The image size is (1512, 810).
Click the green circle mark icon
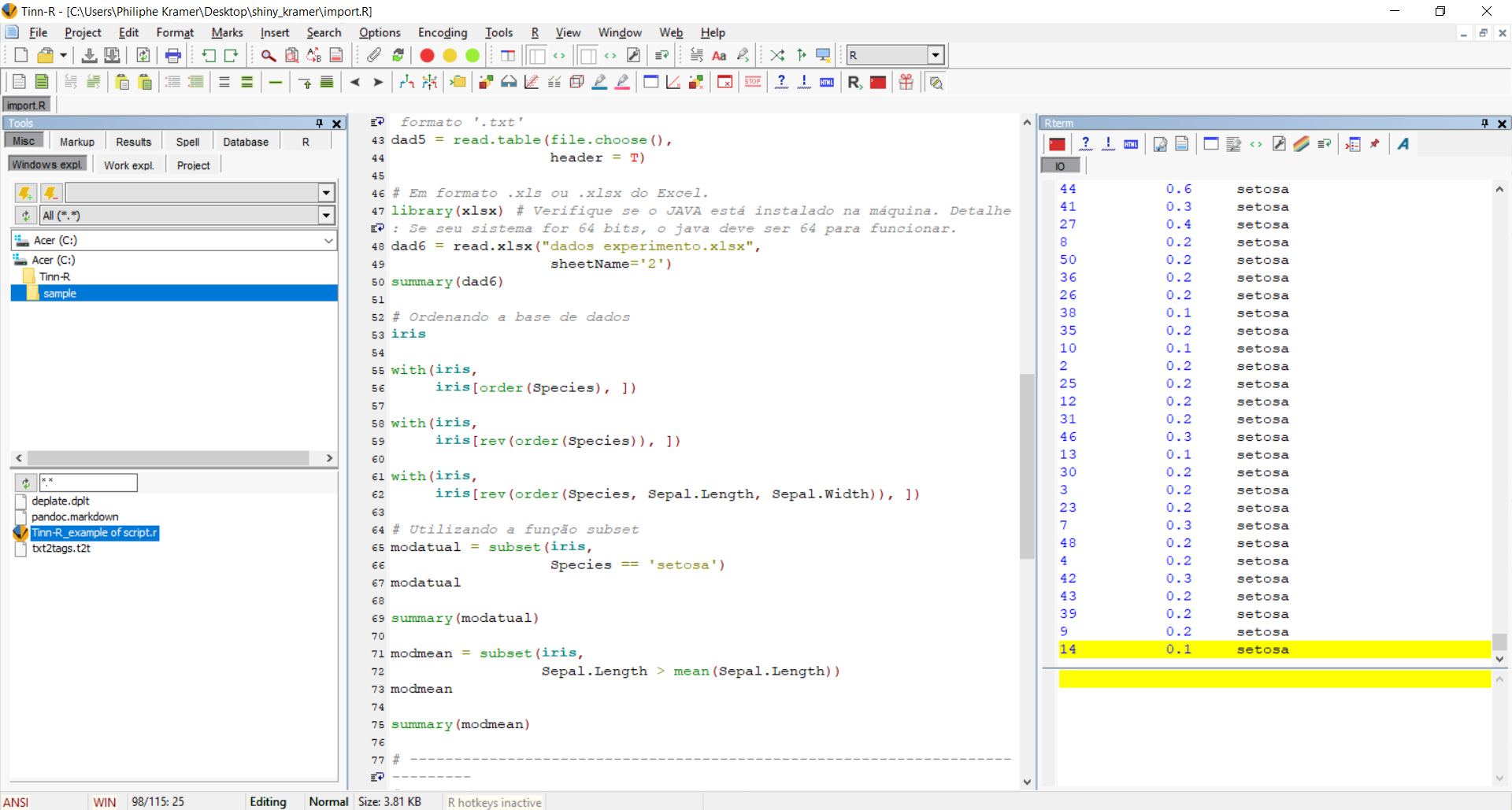tap(472, 55)
